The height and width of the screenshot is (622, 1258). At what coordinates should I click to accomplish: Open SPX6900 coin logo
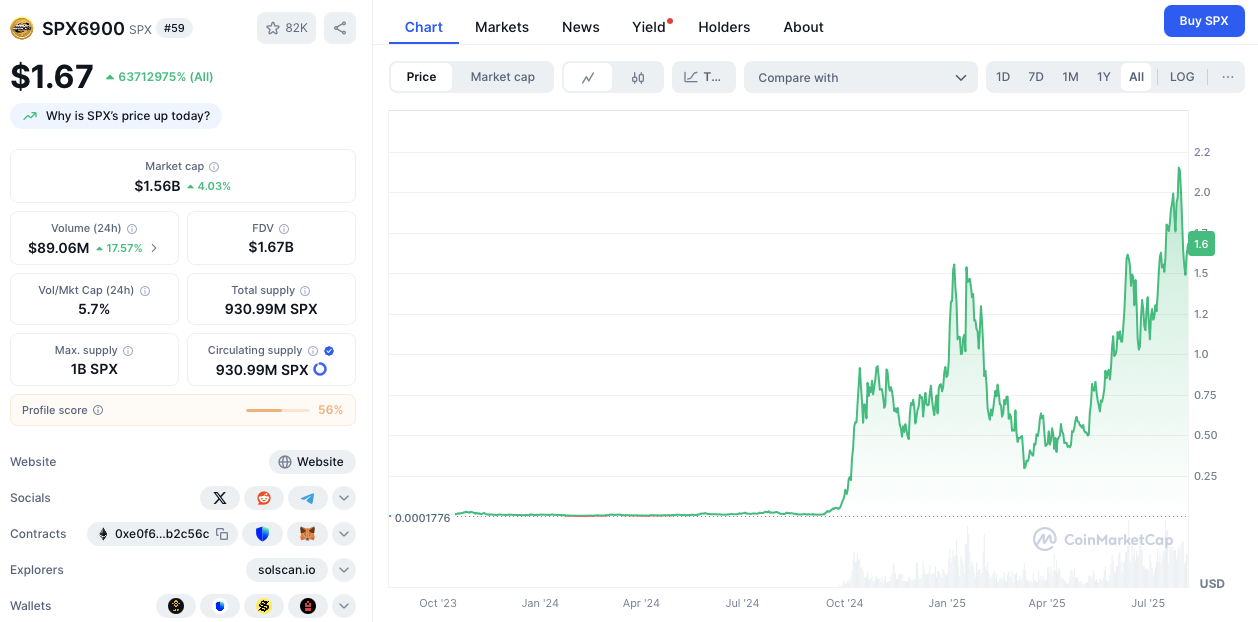[22, 28]
